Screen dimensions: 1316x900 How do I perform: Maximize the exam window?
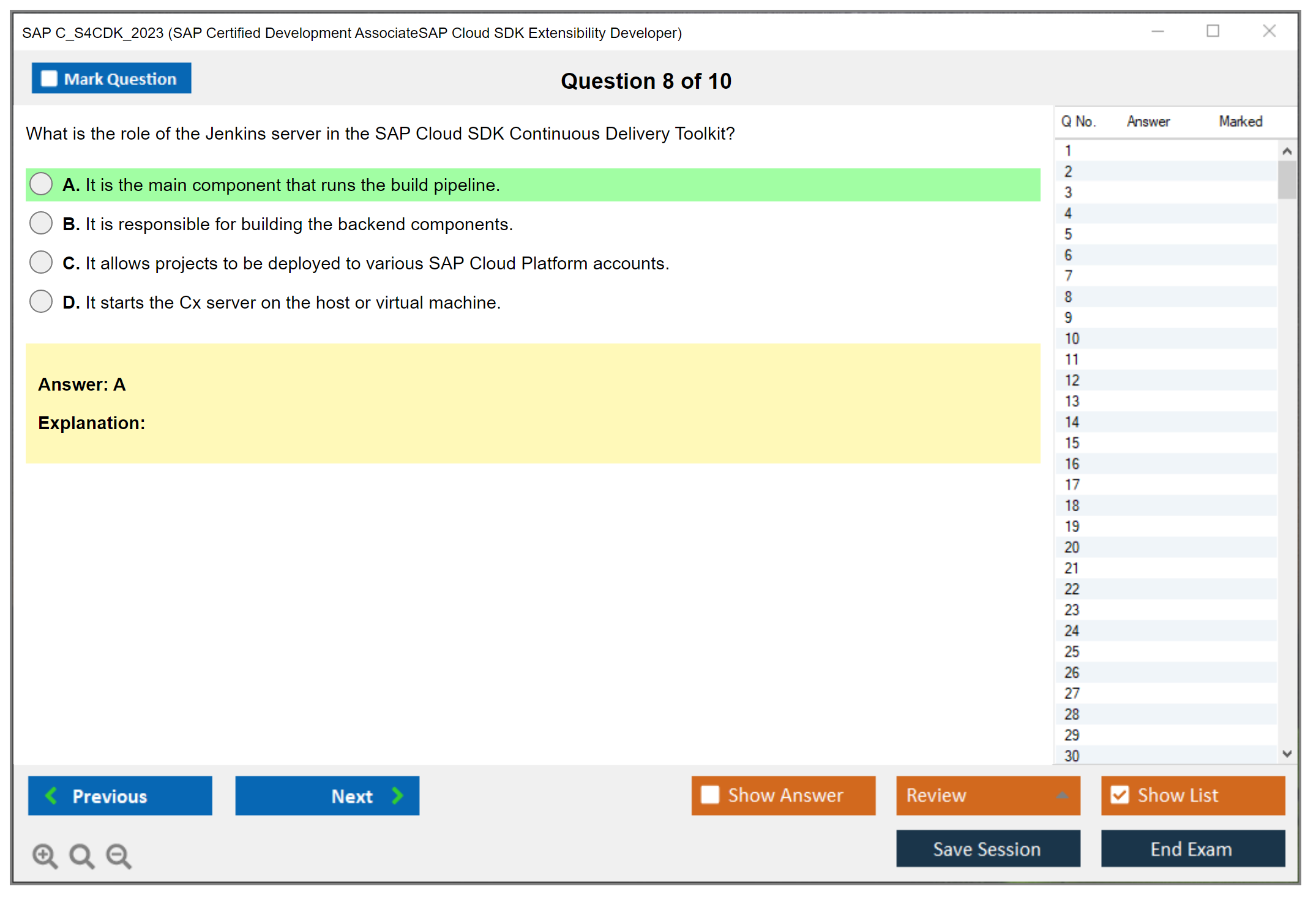[x=1213, y=31]
